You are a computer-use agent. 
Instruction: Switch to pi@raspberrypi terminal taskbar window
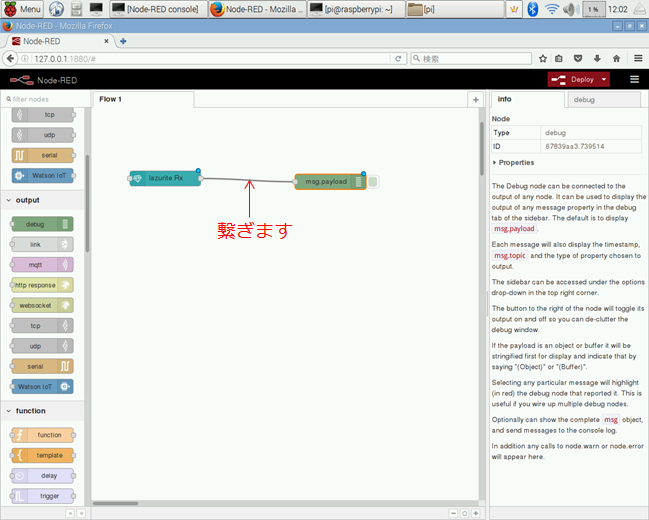[356, 9]
